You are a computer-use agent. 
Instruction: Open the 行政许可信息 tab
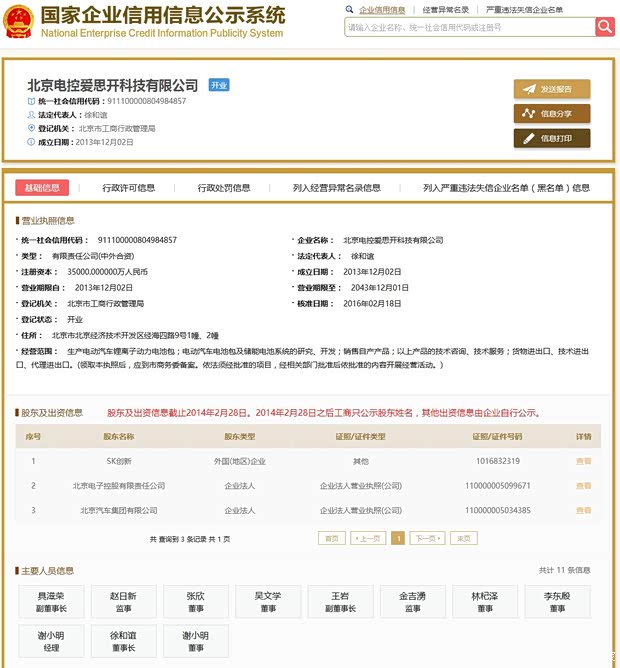point(129,187)
